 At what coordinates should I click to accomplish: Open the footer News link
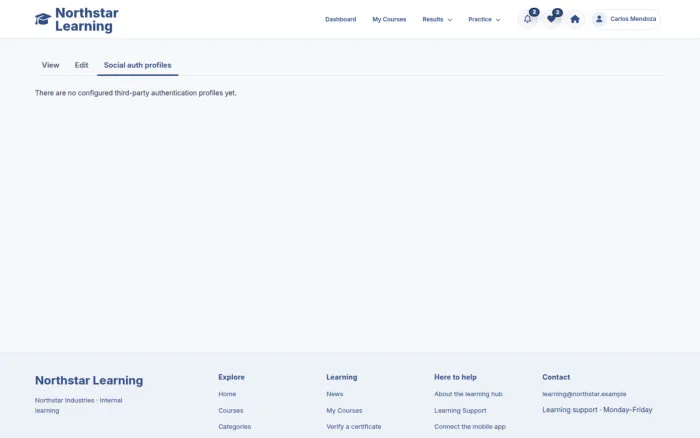tap(335, 394)
